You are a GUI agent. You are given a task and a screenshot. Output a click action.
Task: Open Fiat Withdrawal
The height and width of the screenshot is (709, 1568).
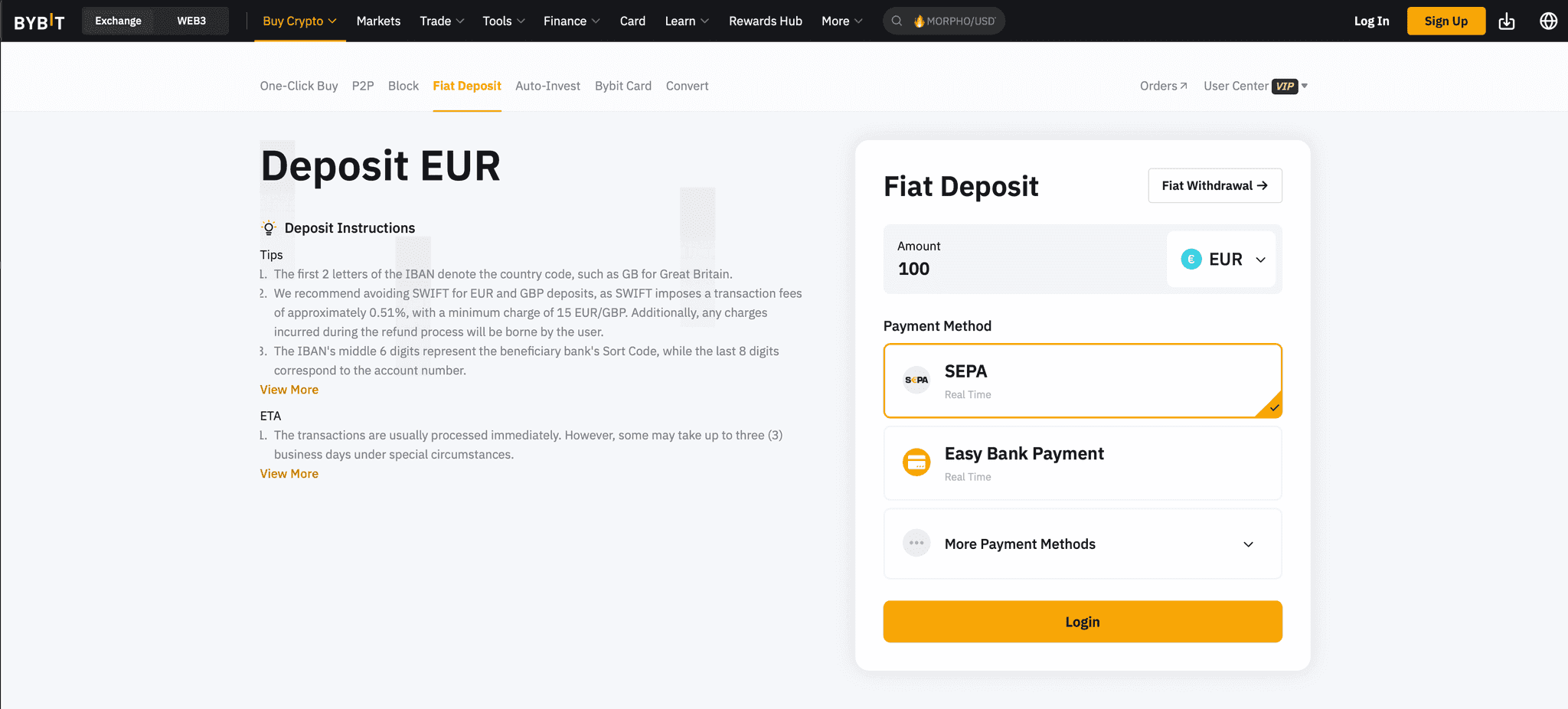click(1214, 185)
